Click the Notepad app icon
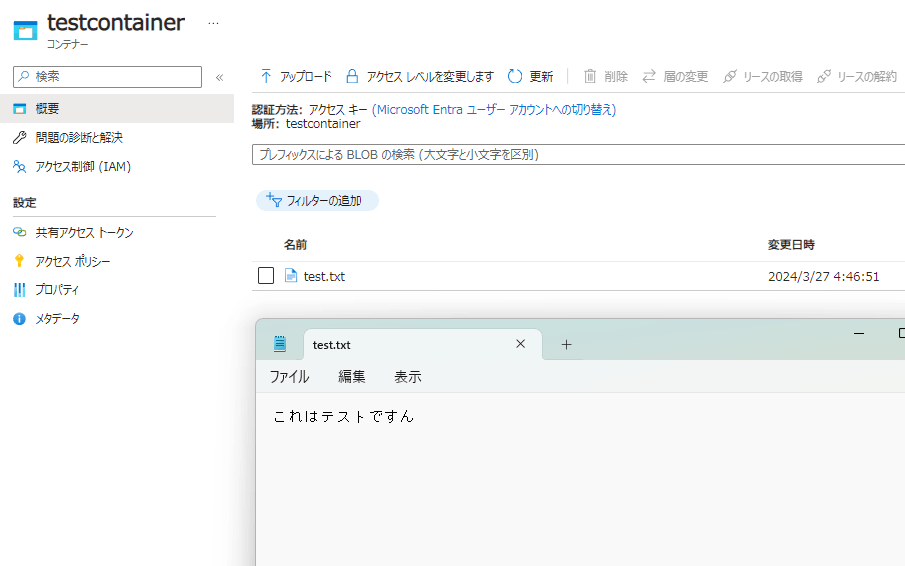The image size is (905, 566). [280, 344]
